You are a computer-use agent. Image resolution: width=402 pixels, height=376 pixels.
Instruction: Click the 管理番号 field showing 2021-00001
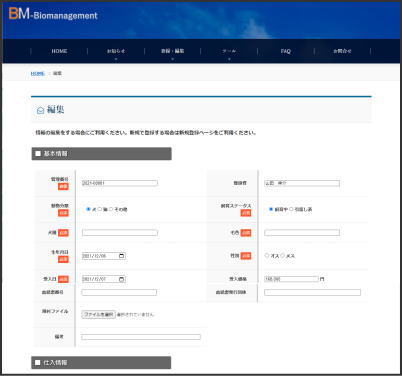pos(120,183)
